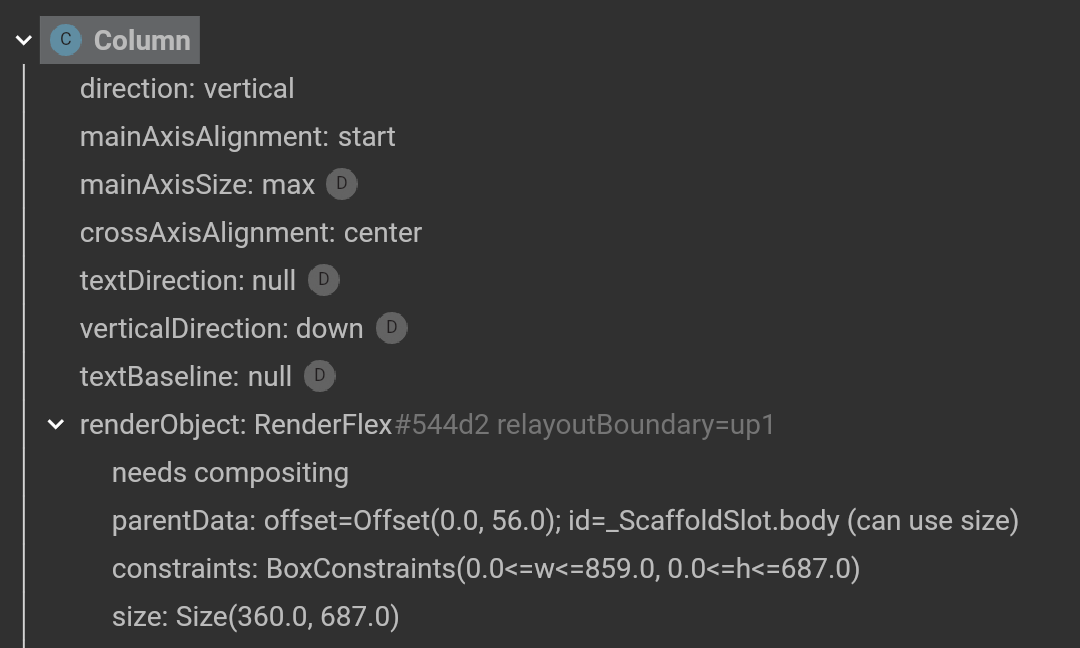1080x648 pixels.
Task: Click the D badge next to textDirection: null
Action: pos(323,280)
